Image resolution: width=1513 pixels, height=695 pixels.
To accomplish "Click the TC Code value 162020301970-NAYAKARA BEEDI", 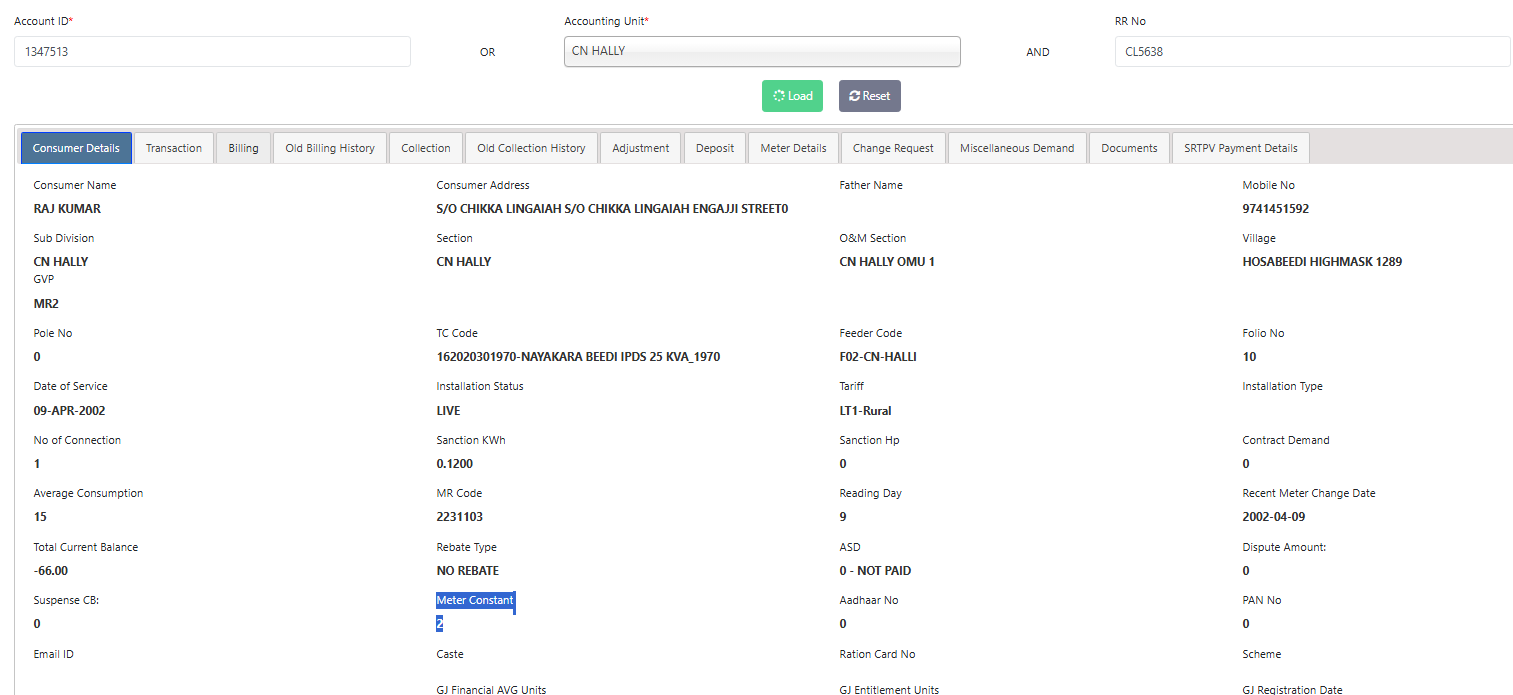I will 579,357.
